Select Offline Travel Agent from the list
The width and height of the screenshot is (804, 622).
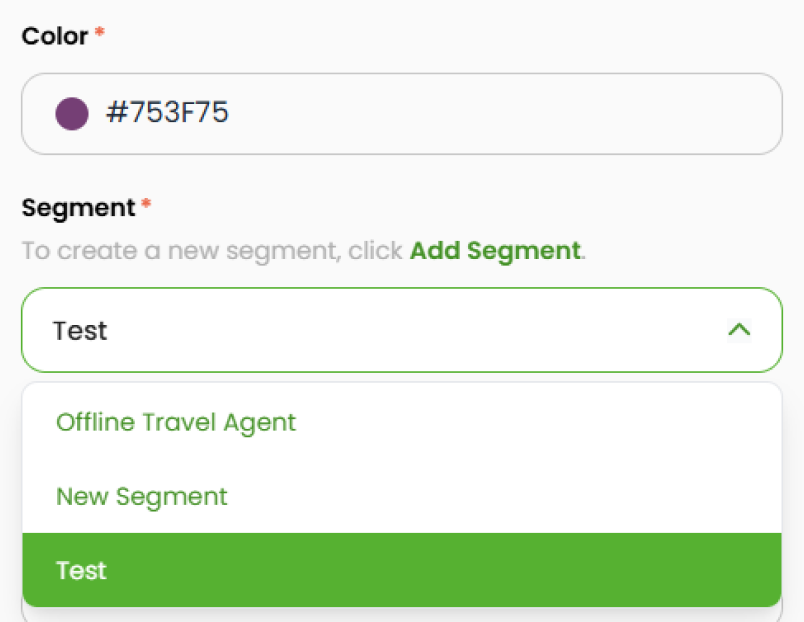coord(176,422)
